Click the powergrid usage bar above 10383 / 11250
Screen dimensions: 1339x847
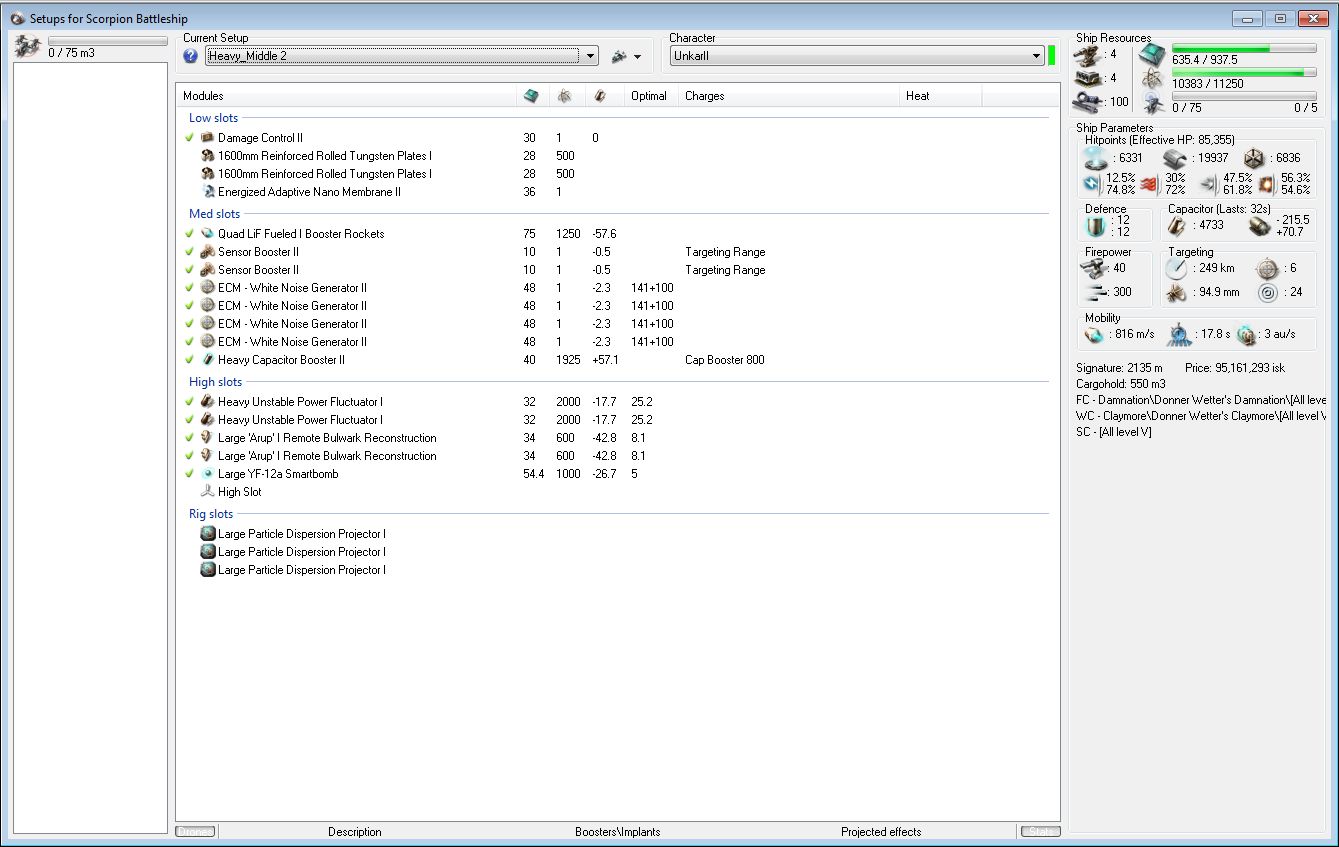coord(1245,72)
